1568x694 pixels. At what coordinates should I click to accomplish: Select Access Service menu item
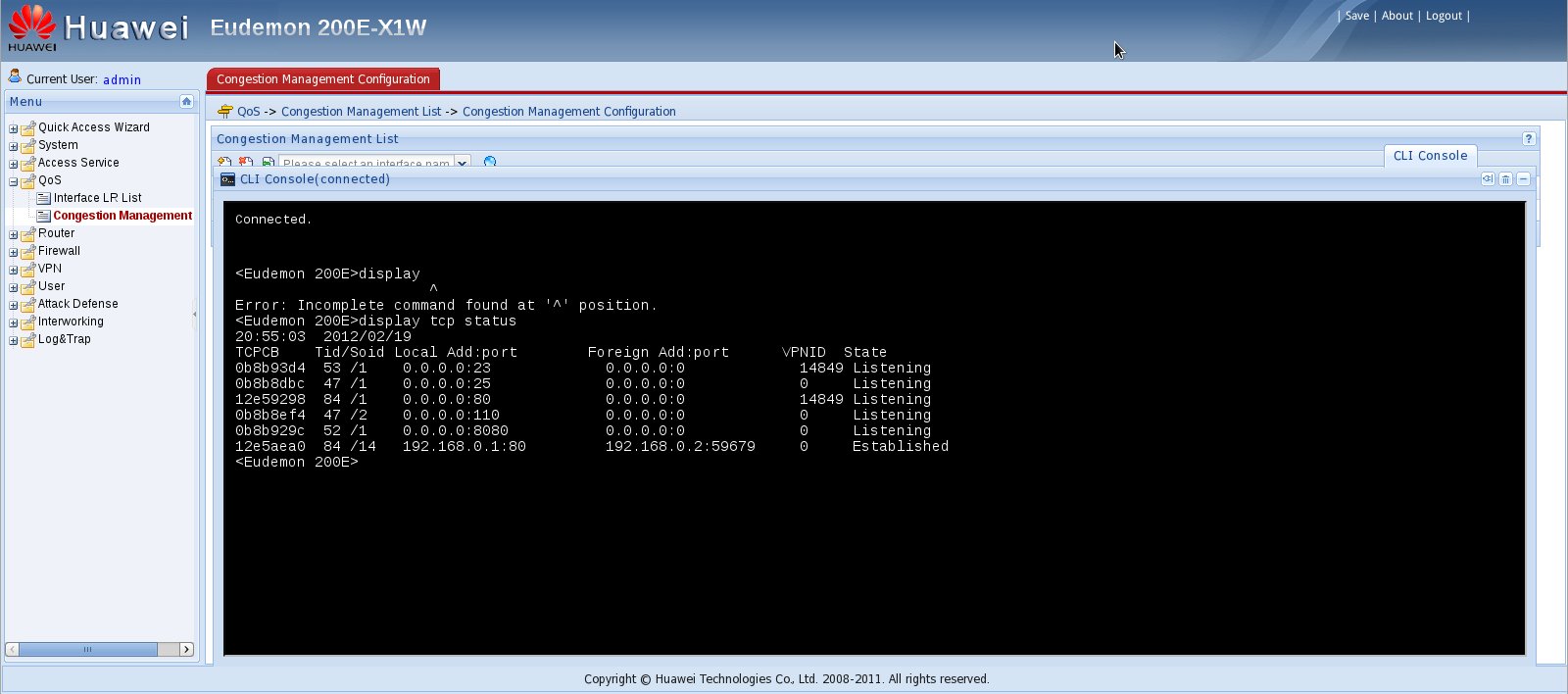point(78,163)
